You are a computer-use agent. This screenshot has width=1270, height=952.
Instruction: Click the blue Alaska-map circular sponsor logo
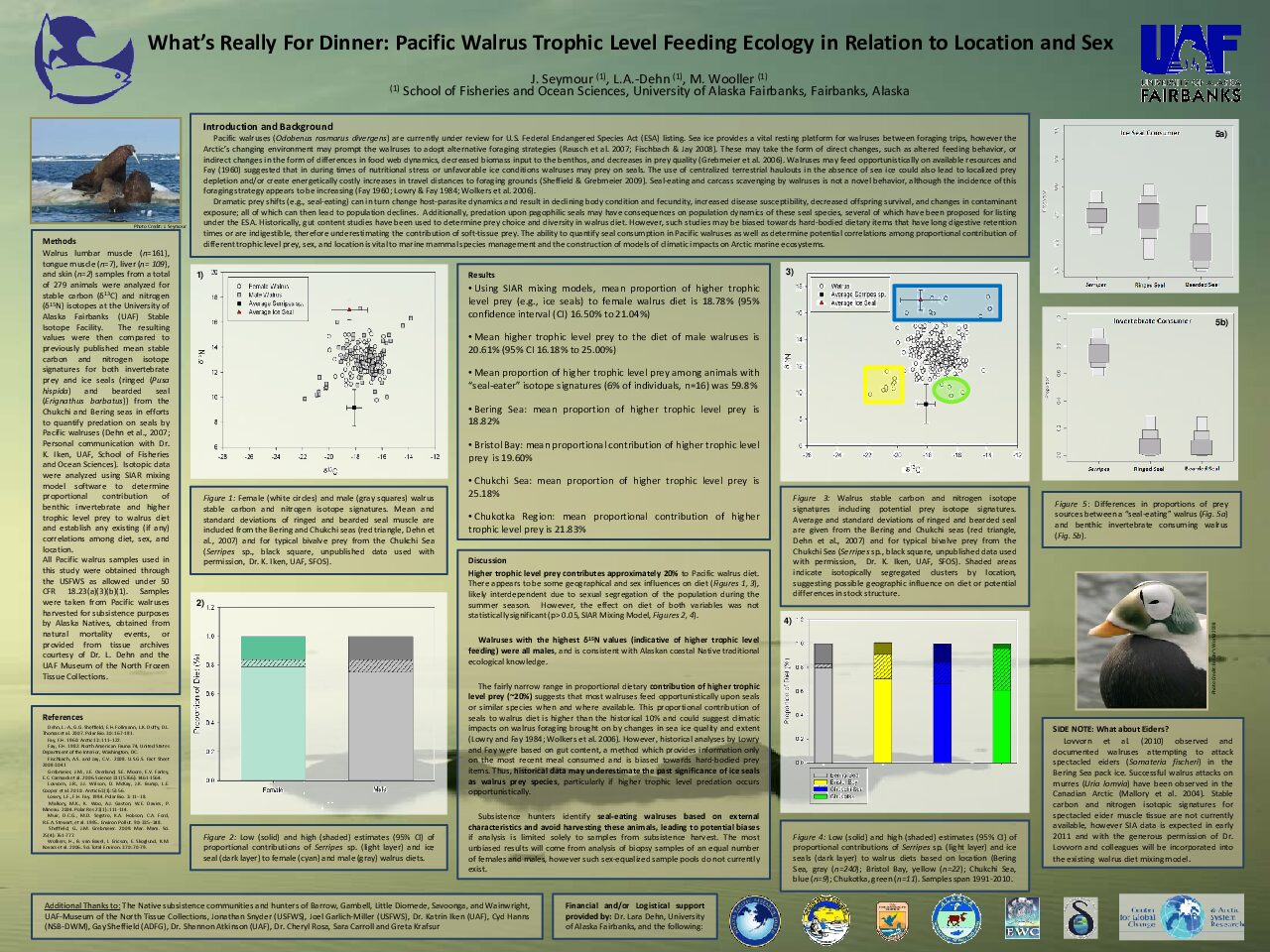pyautogui.click(x=756, y=920)
